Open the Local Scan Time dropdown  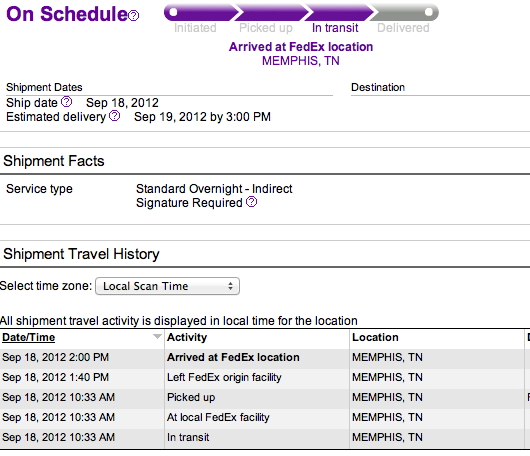pyautogui.click(x=168, y=286)
